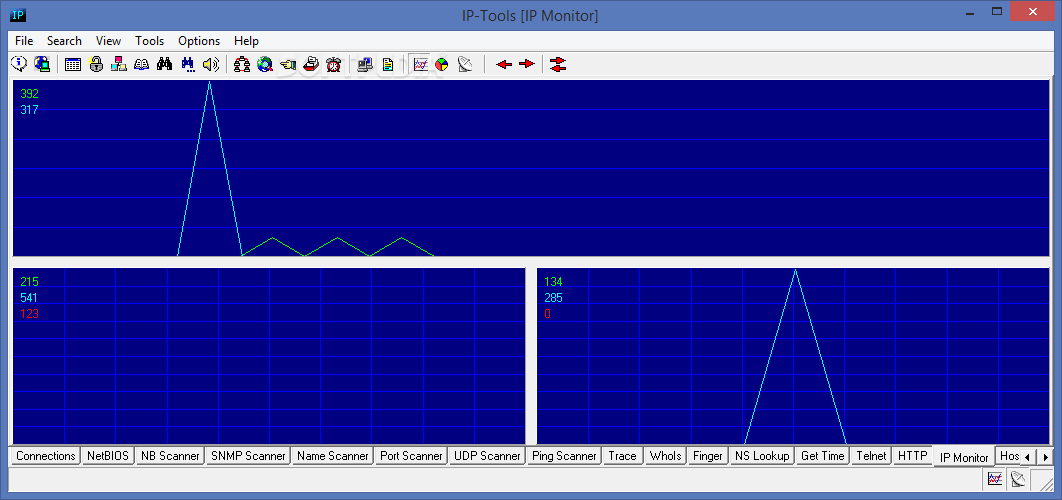Click the red double opposing arrows icon

tap(558, 64)
